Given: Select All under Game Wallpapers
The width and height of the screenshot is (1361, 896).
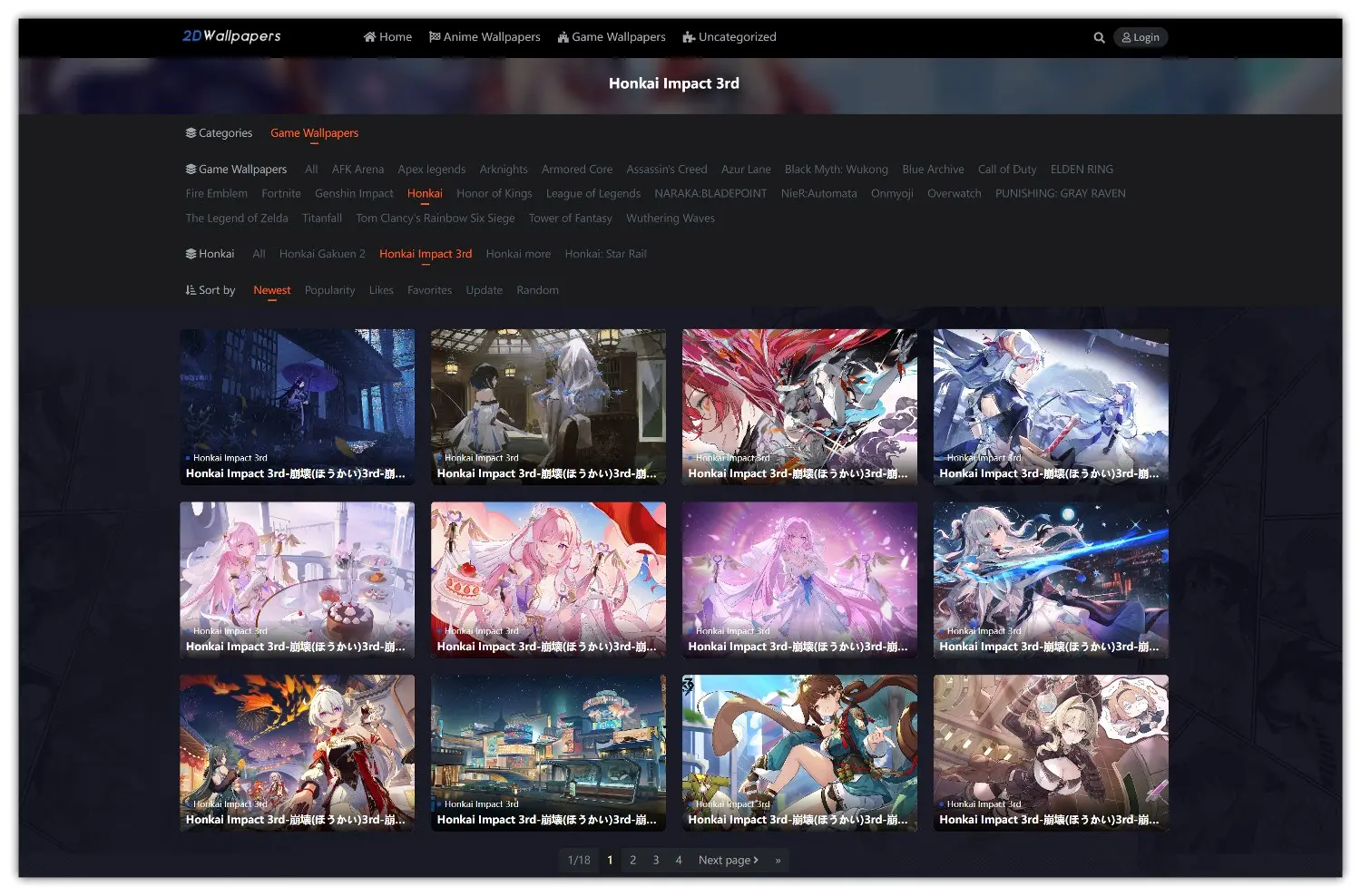Looking at the screenshot, I should [311, 170].
